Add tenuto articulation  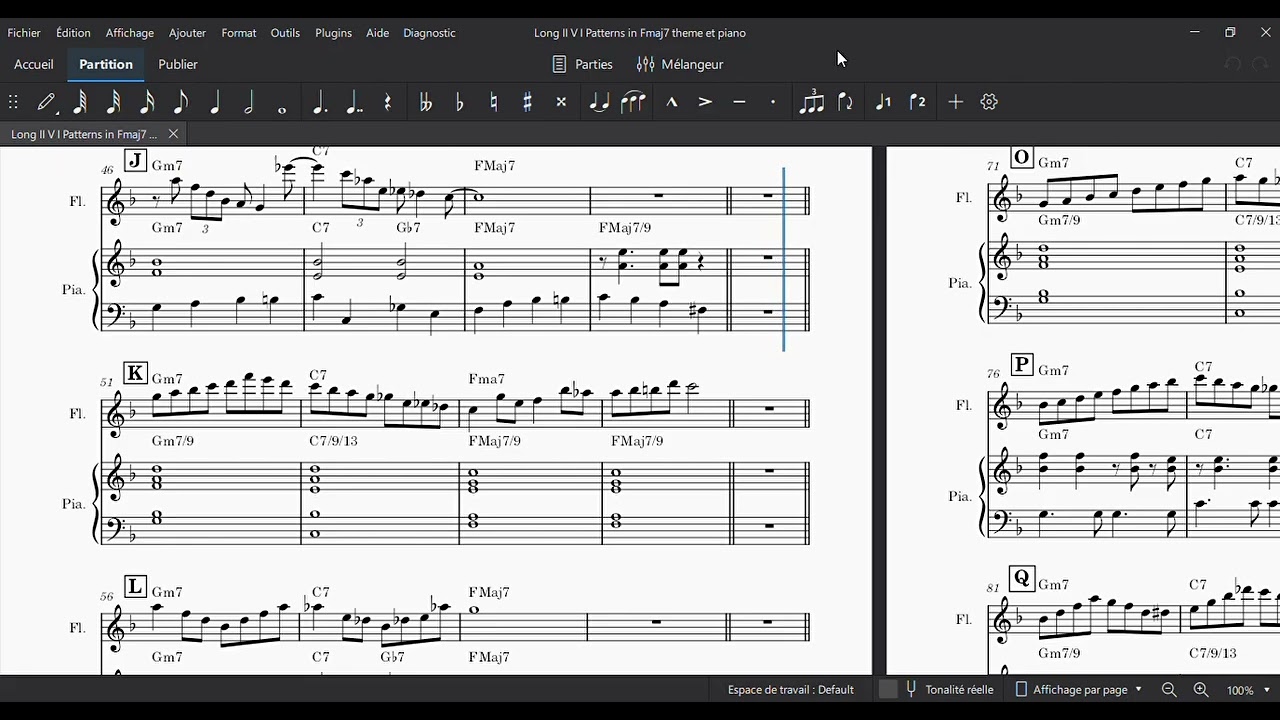pyautogui.click(x=739, y=102)
